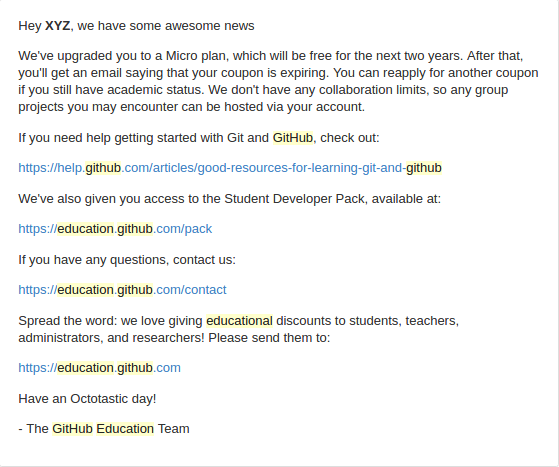Click the word 'Team' in the signature
The height and width of the screenshot is (467, 559).
click(x=174, y=429)
